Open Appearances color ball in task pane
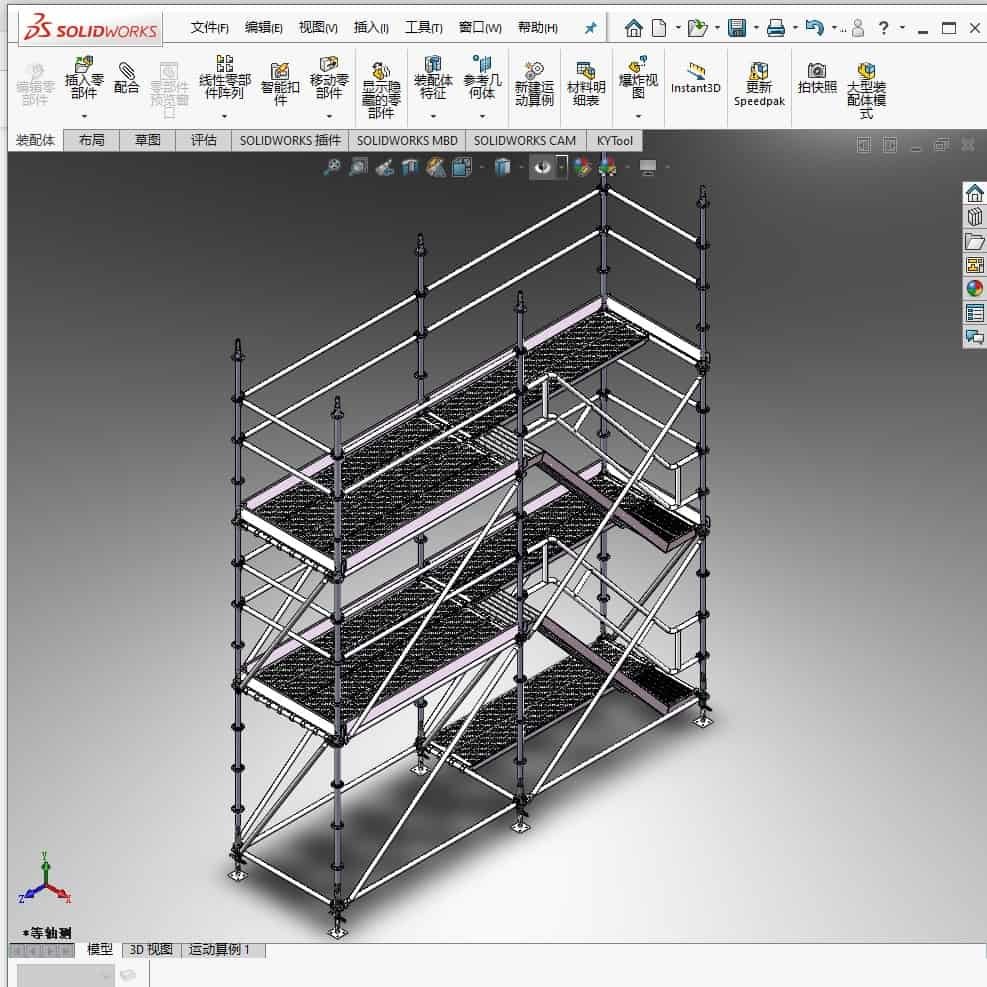Image resolution: width=987 pixels, height=987 pixels. pos(974,289)
